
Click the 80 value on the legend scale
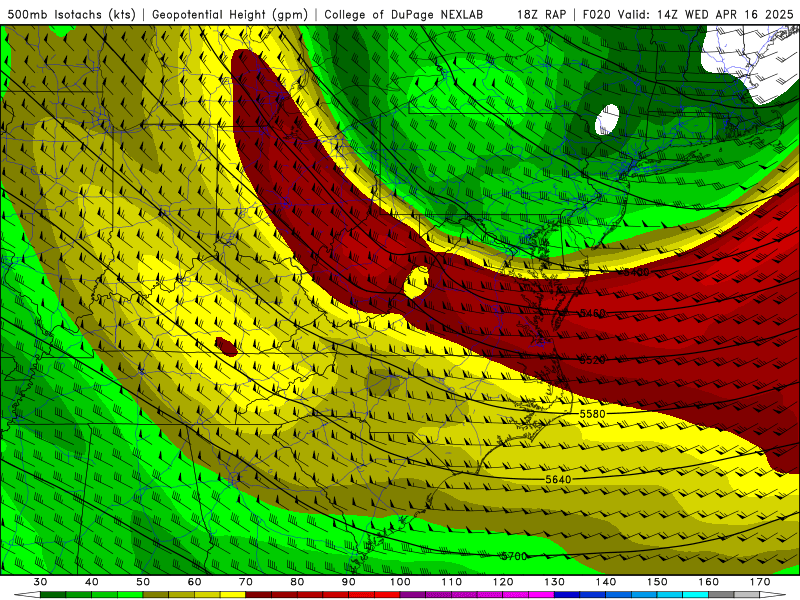point(297,582)
